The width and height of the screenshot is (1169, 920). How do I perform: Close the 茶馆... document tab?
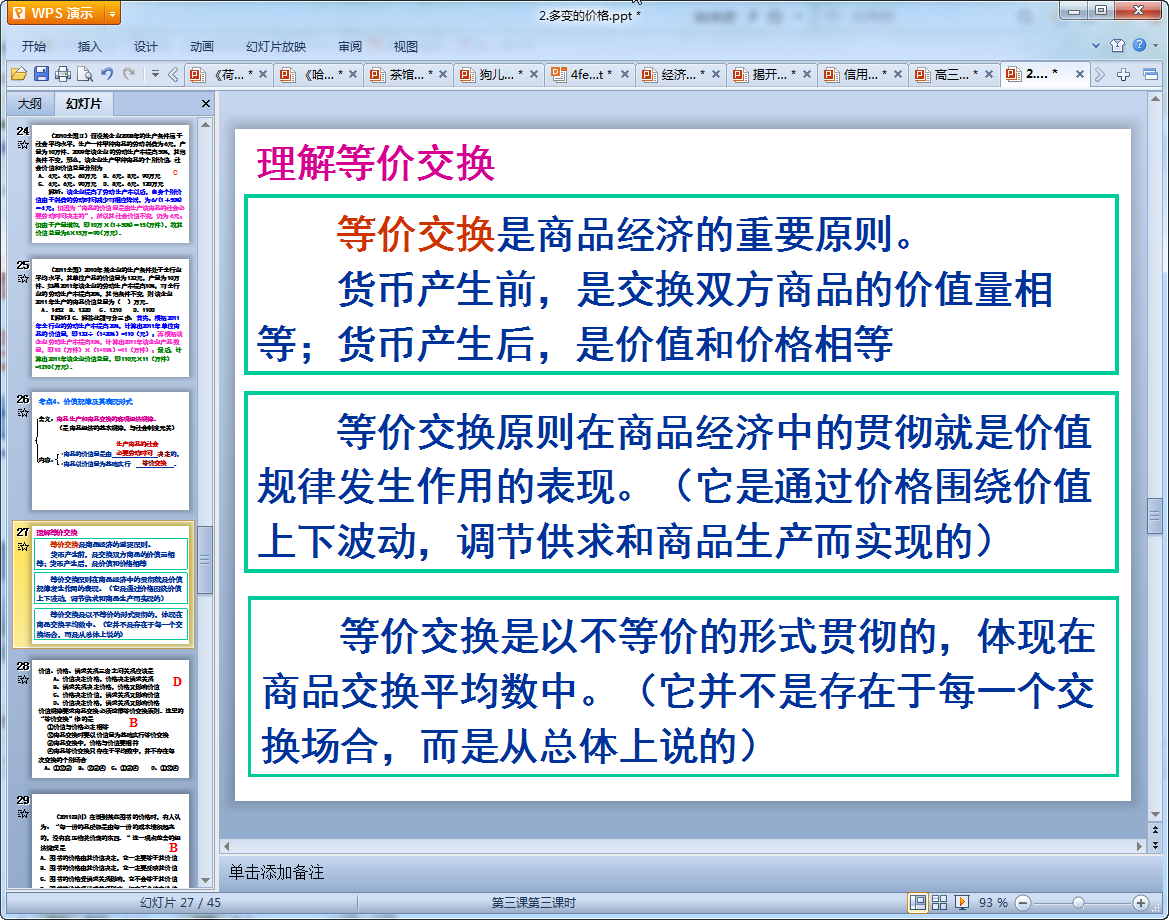[x=443, y=74]
